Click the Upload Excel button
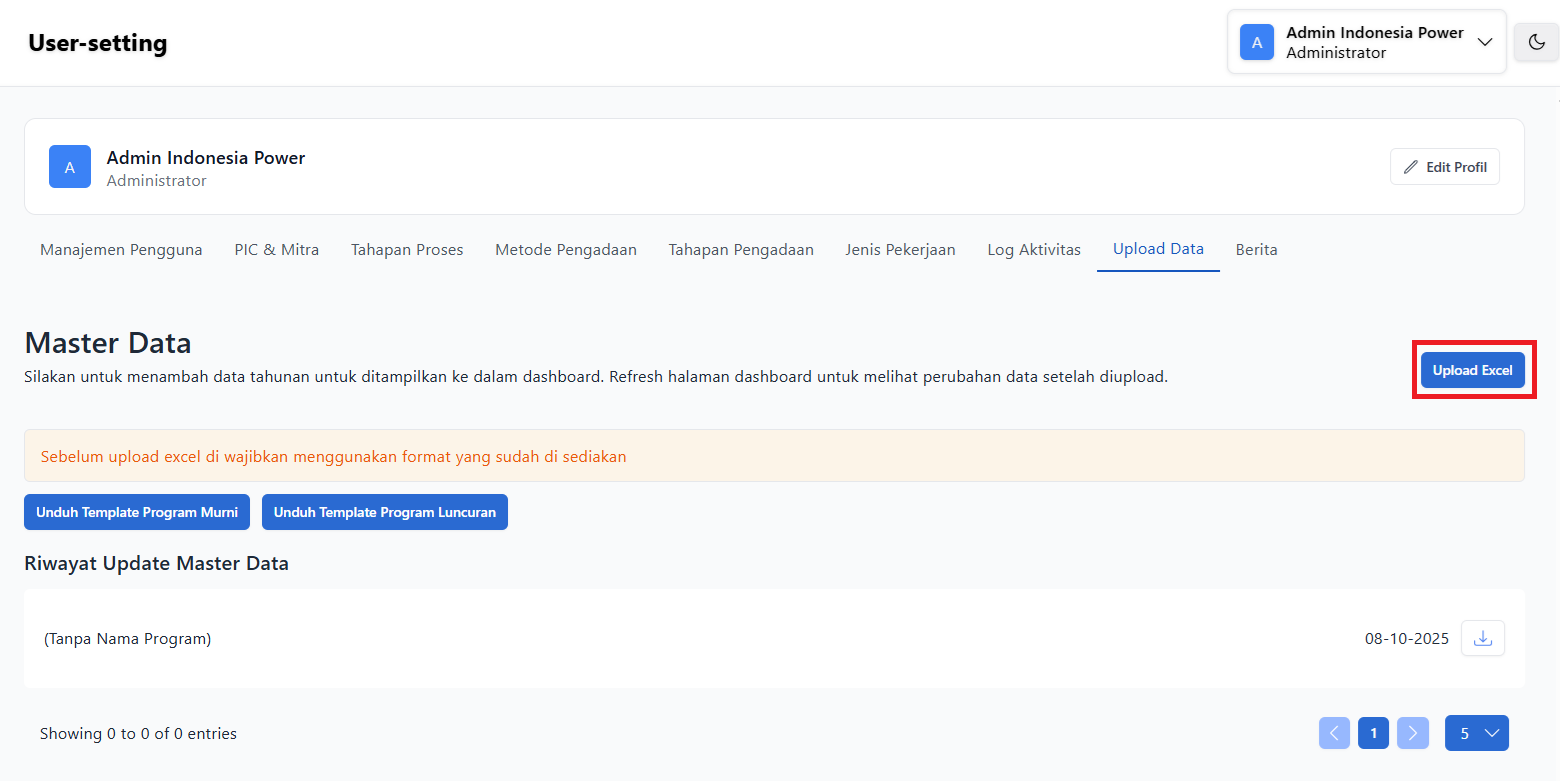 1472,370
